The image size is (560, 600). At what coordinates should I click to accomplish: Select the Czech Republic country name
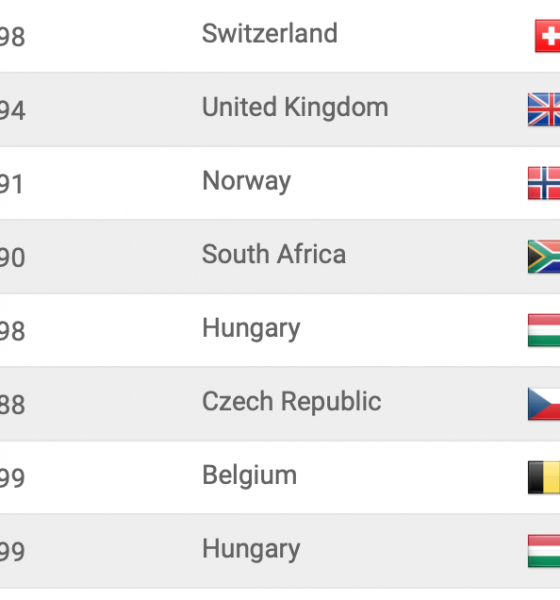292,401
